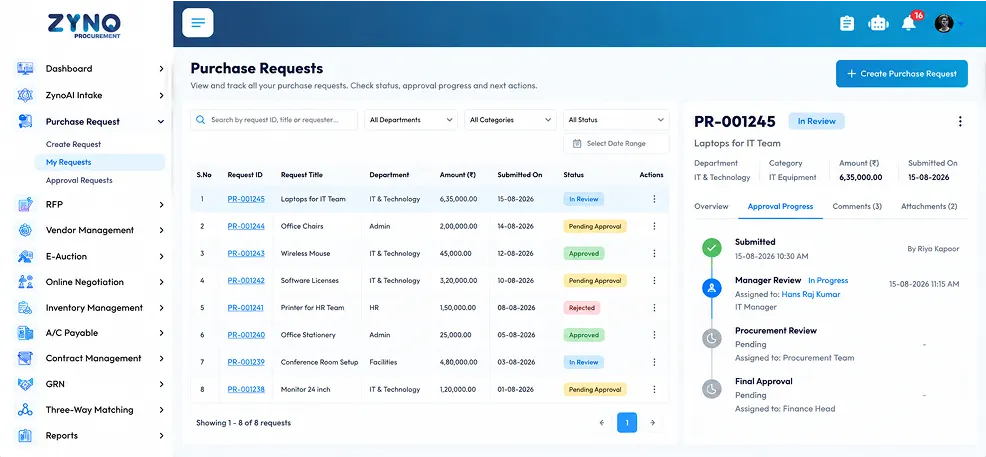The width and height of the screenshot is (986, 457).
Task: Click the Purchase Request sidebar icon
Action: 25,122
